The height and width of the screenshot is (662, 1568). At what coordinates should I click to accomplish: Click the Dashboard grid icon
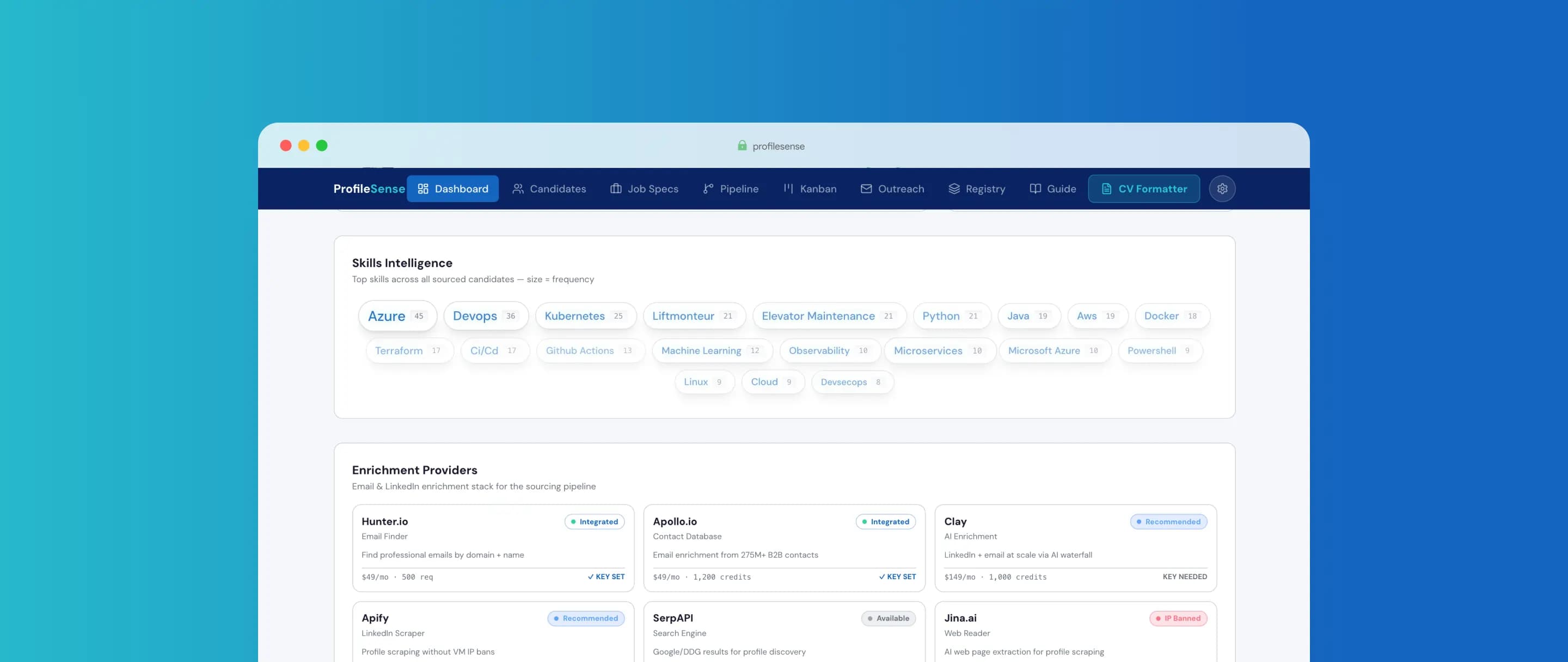point(423,189)
